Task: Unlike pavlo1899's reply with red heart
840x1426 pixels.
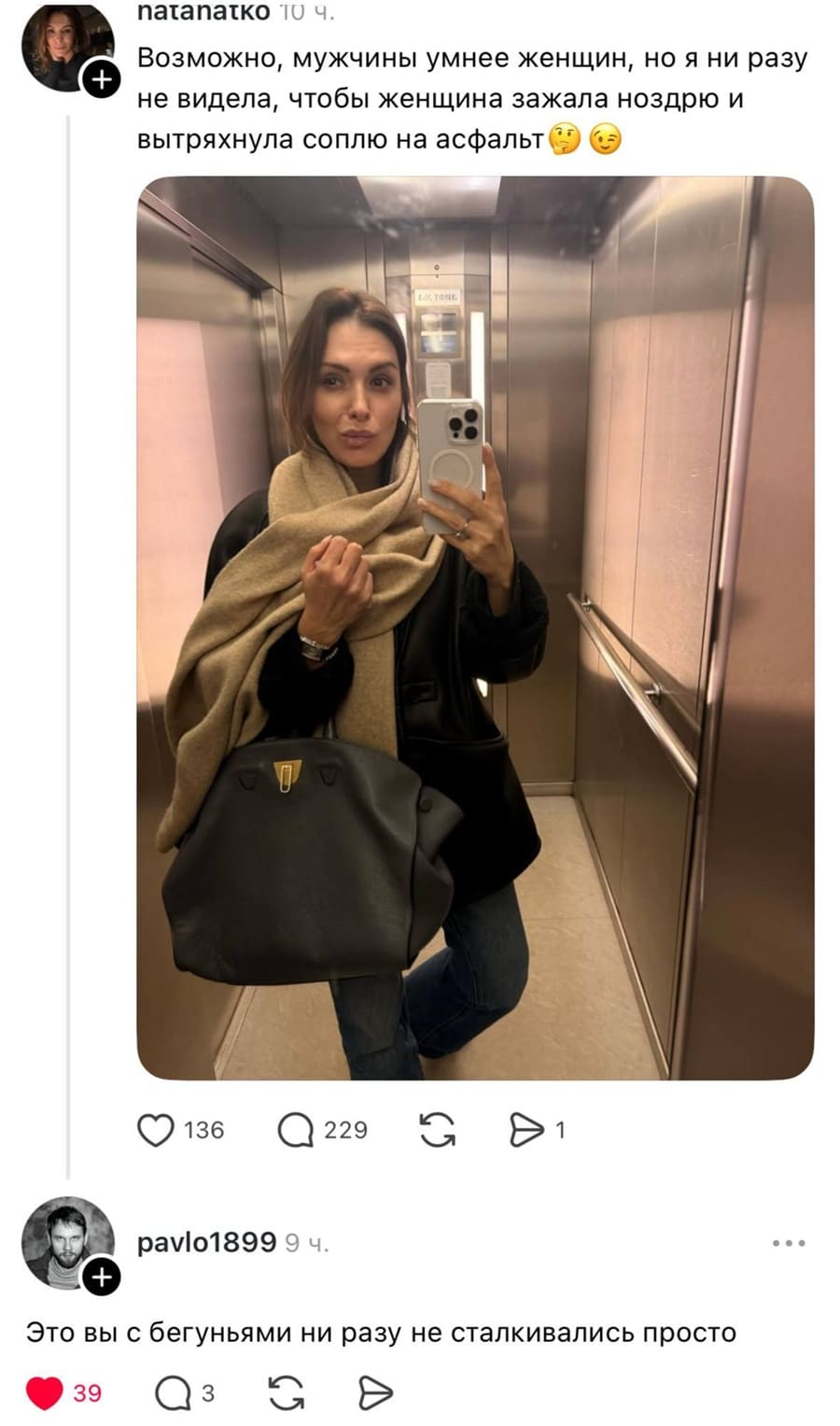Action: click(44, 1393)
